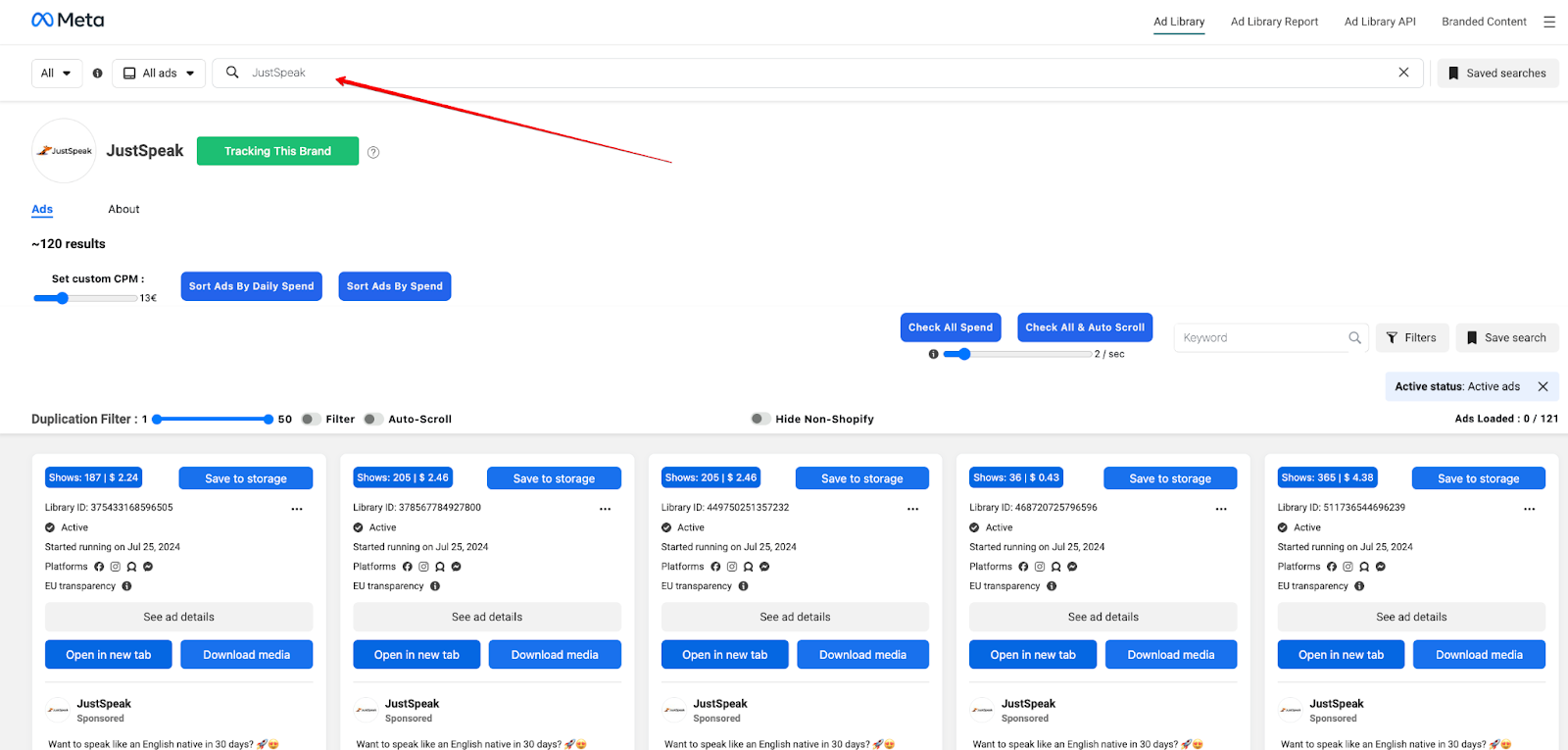Click Tracking This Brand button
This screenshot has width=1568, height=750.
click(x=277, y=151)
